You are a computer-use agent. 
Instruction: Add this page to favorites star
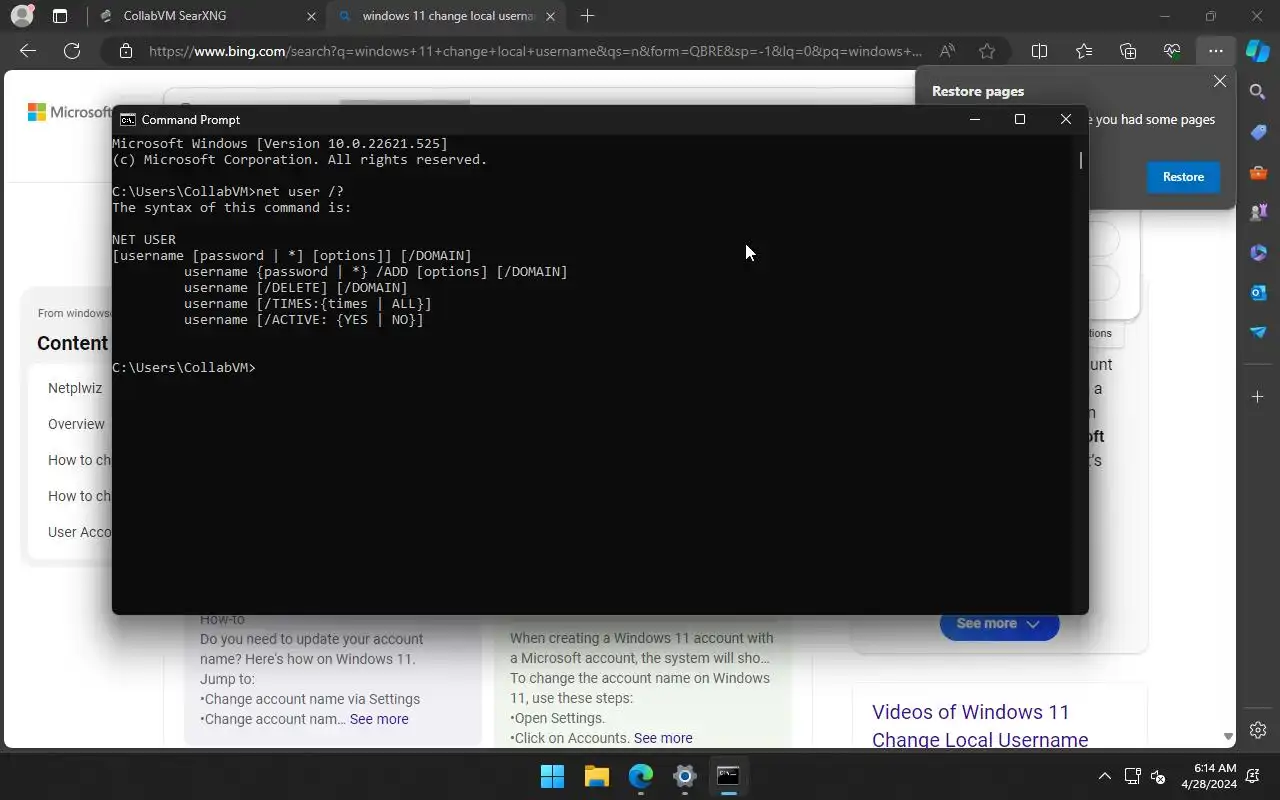[987, 51]
